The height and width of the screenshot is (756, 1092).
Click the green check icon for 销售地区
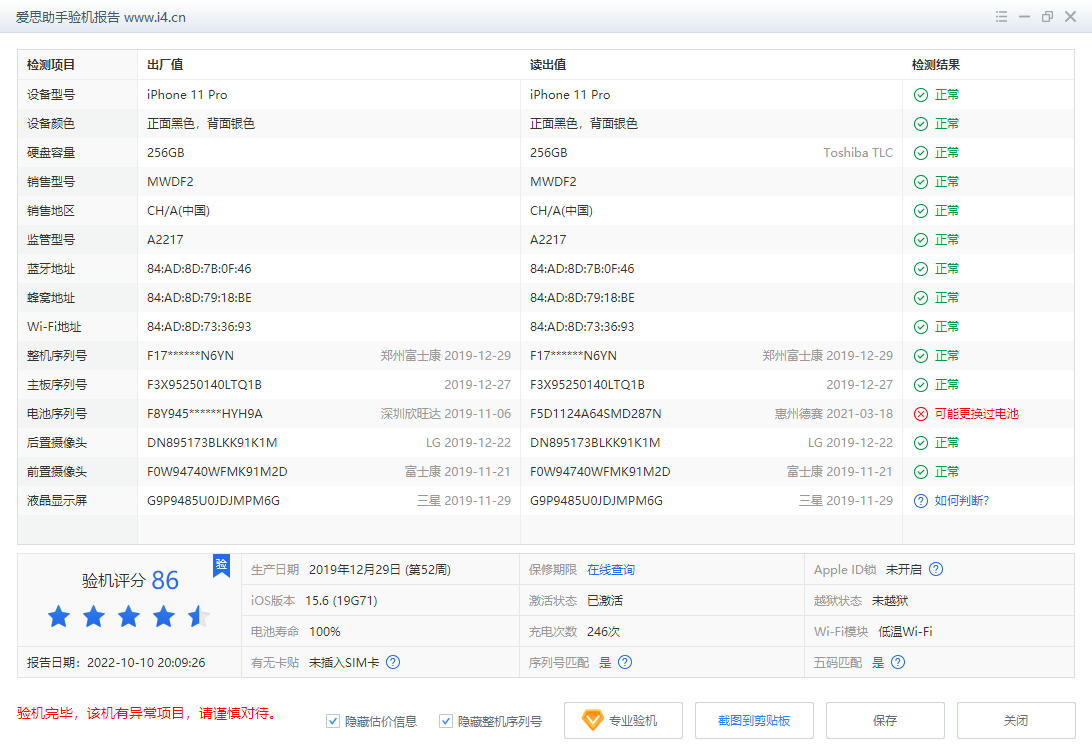coord(921,211)
